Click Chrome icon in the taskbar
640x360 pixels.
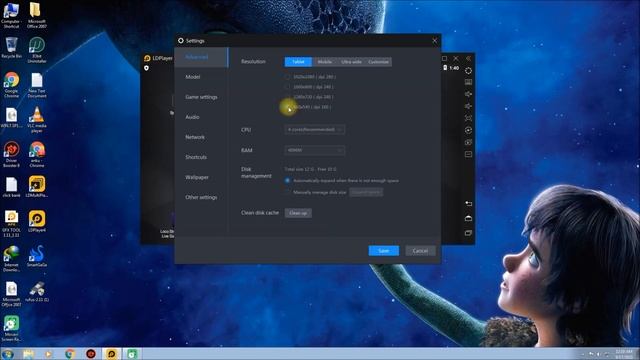(70, 353)
